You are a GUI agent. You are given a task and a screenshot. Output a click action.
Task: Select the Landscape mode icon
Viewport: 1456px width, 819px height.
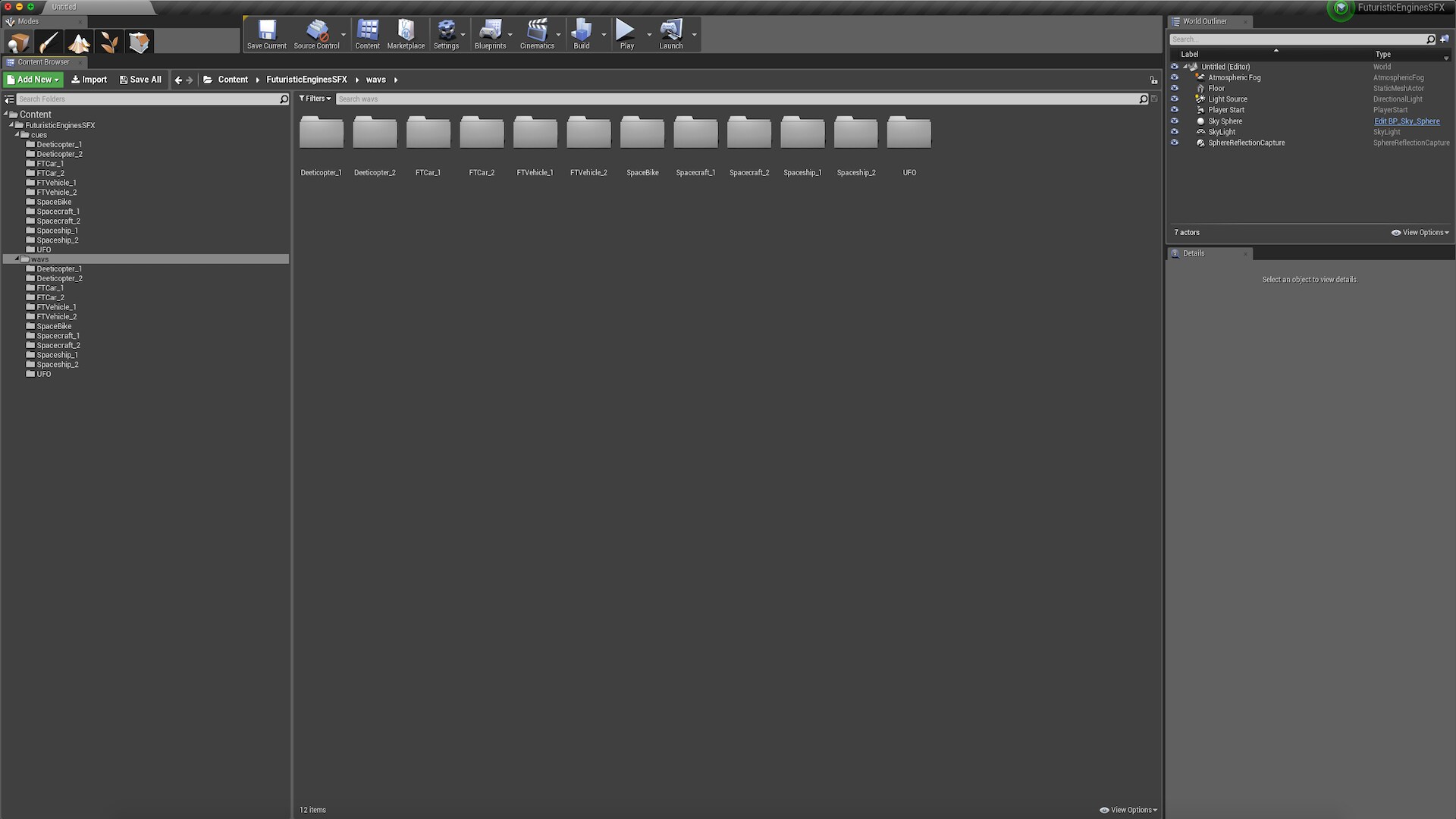(x=79, y=42)
